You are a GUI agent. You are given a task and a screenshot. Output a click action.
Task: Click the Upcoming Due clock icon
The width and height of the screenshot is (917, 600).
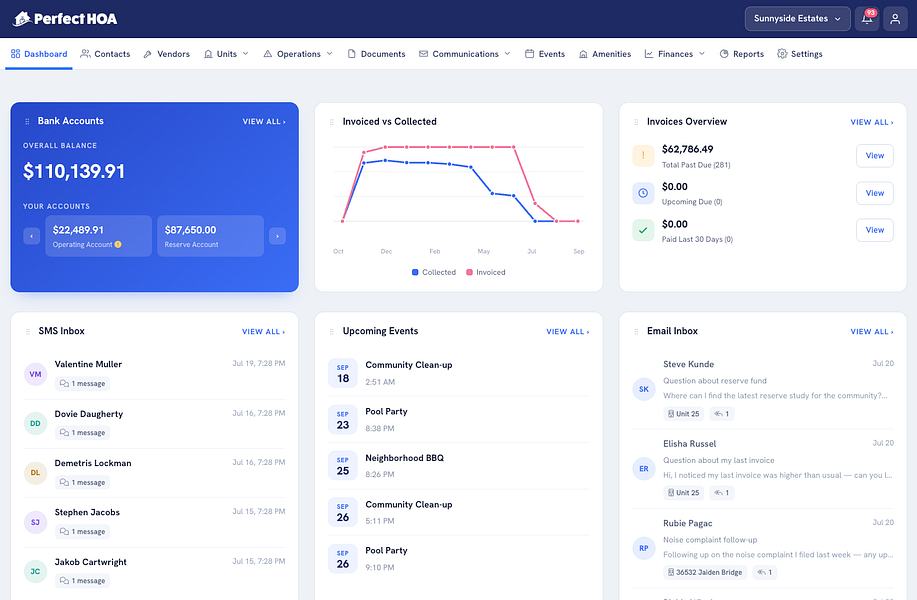pyautogui.click(x=643, y=193)
